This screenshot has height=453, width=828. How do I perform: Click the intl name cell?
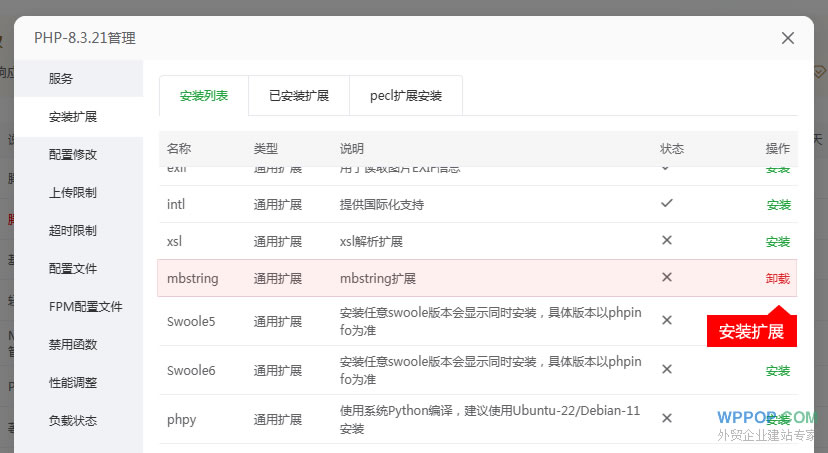tap(176, 204)
